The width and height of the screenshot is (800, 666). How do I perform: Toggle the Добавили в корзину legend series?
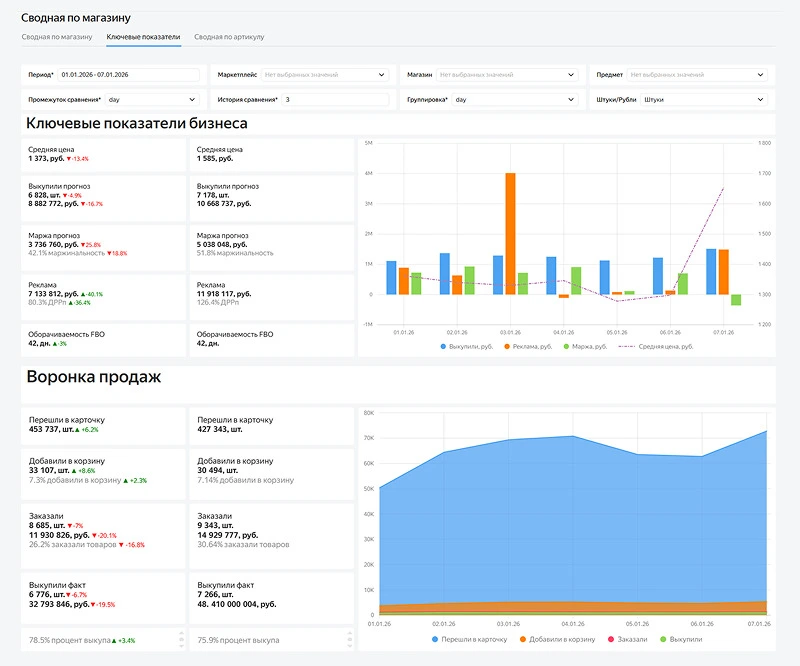(x=557, y=639)
